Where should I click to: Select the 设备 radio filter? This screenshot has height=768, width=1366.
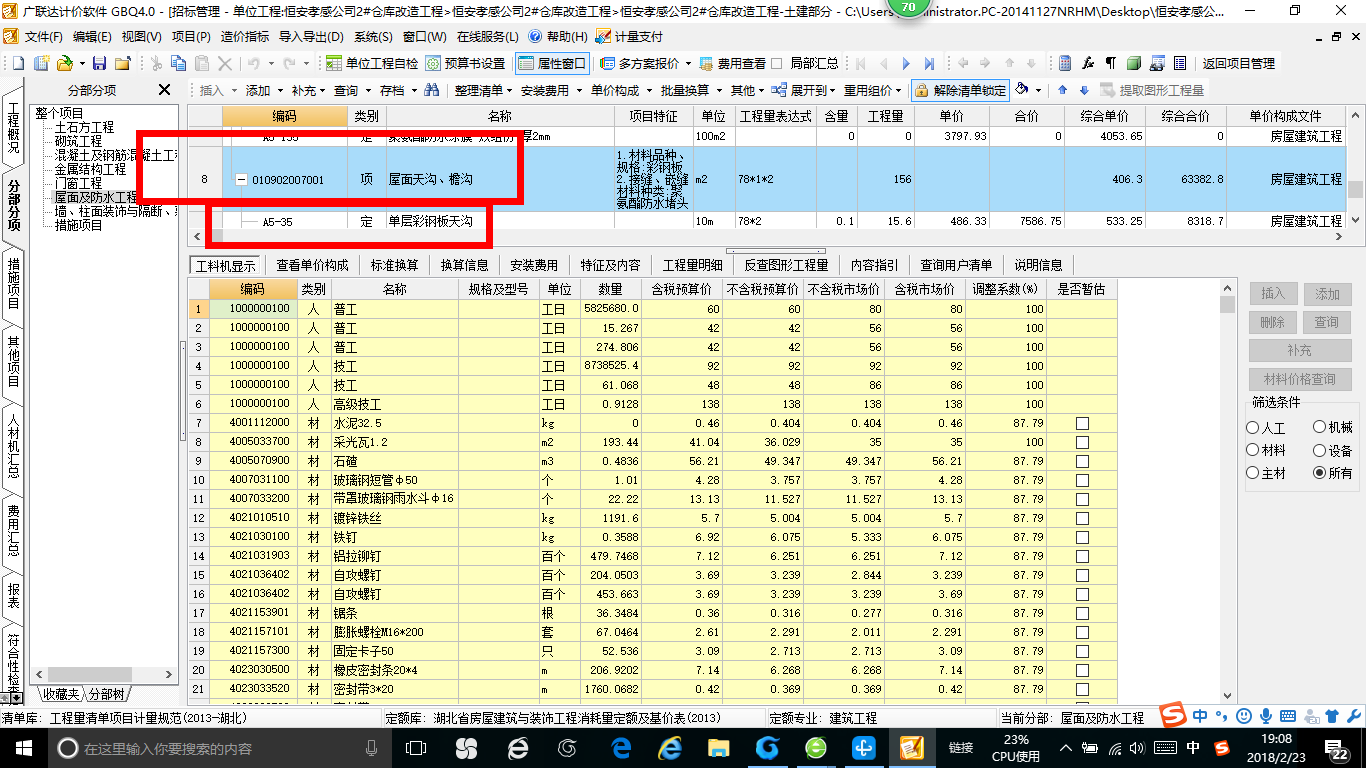1319,450
